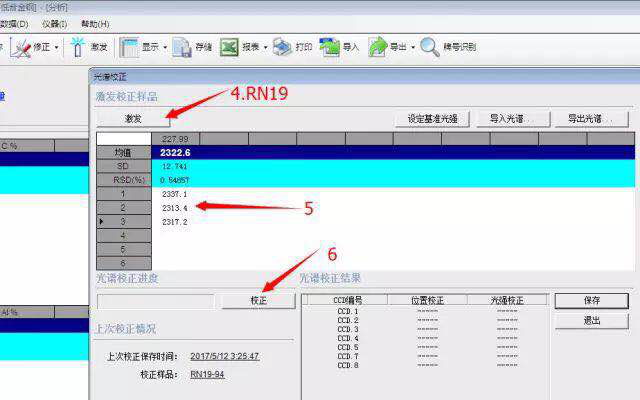
Task: Open the 帮助(H) menu
Action: tap(96, 22)
